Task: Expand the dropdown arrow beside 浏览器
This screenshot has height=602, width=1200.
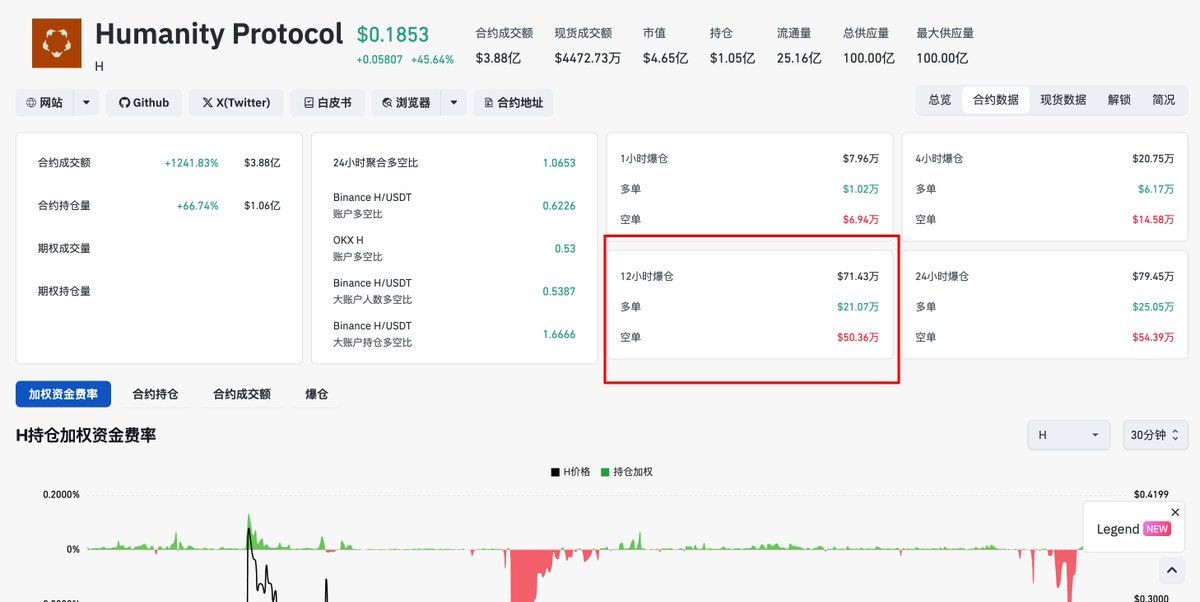Action: coord(453,102)
